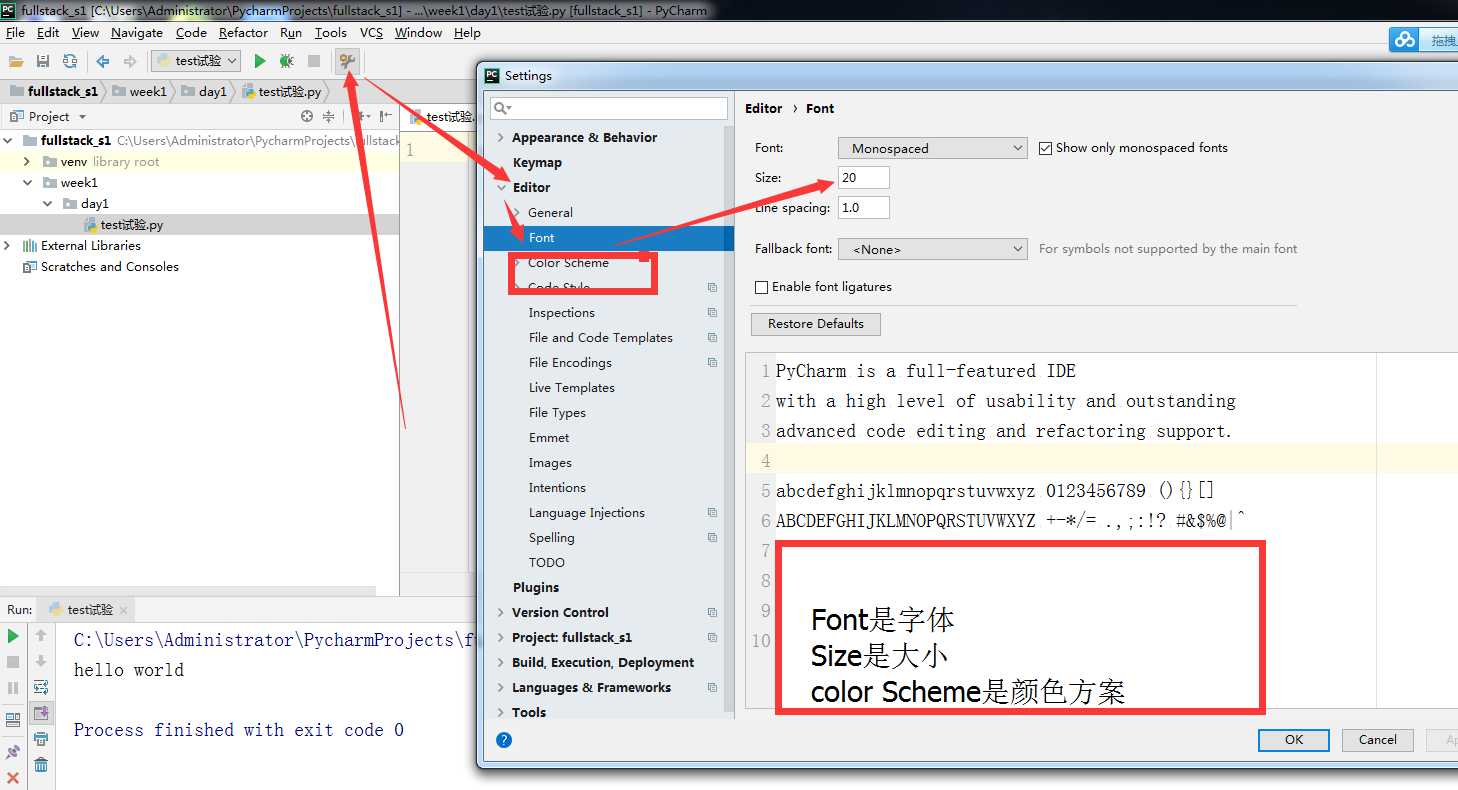Enable font ligatures checkbox
This screenshot has height=790, width=1458.
click(x=762, y=287)
